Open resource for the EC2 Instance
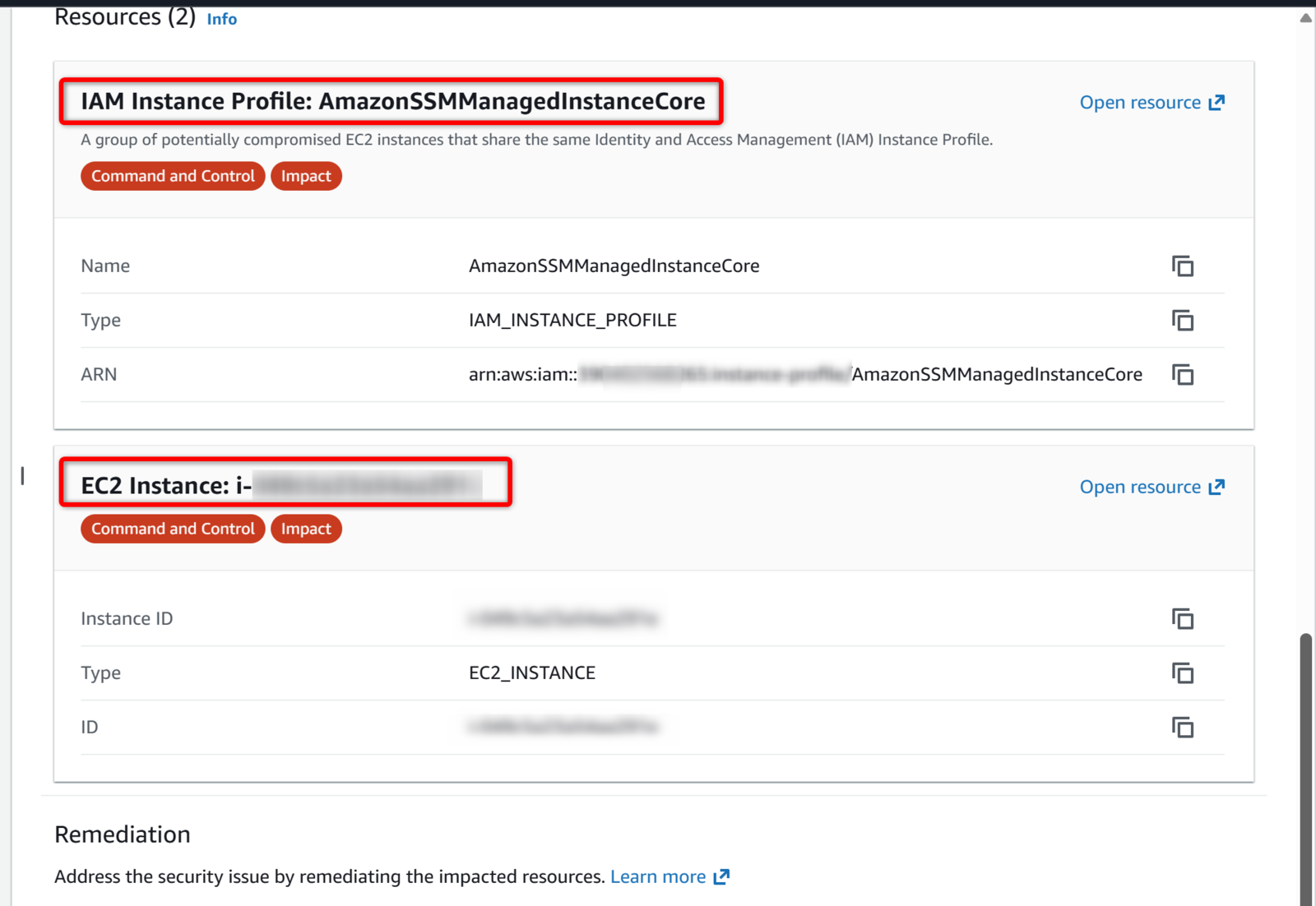 point(1152,488)
